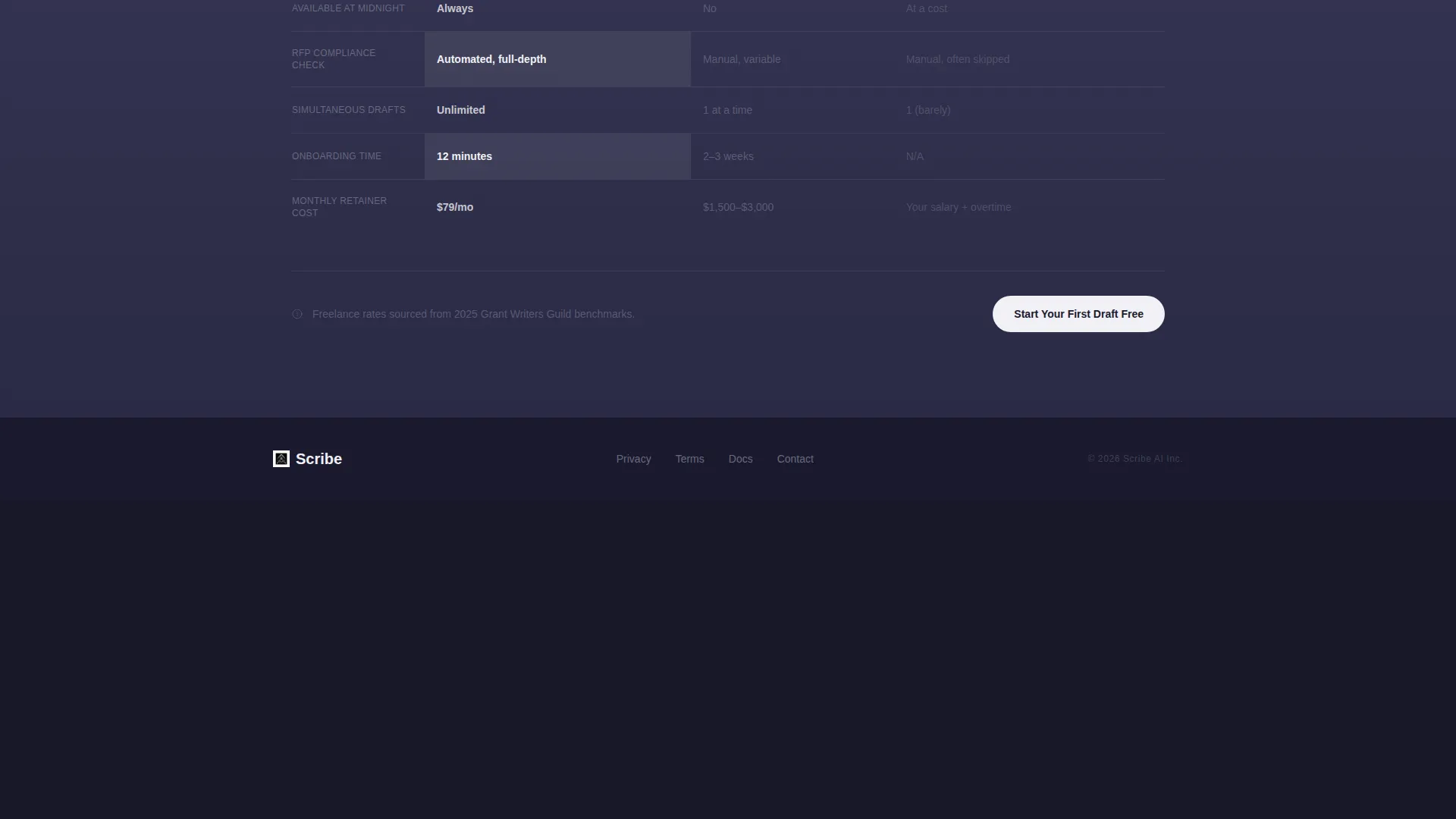Click the '$1,500–$3,000' retainer cell
This screenshot has width=1456, height=819.
coord(792,207)
